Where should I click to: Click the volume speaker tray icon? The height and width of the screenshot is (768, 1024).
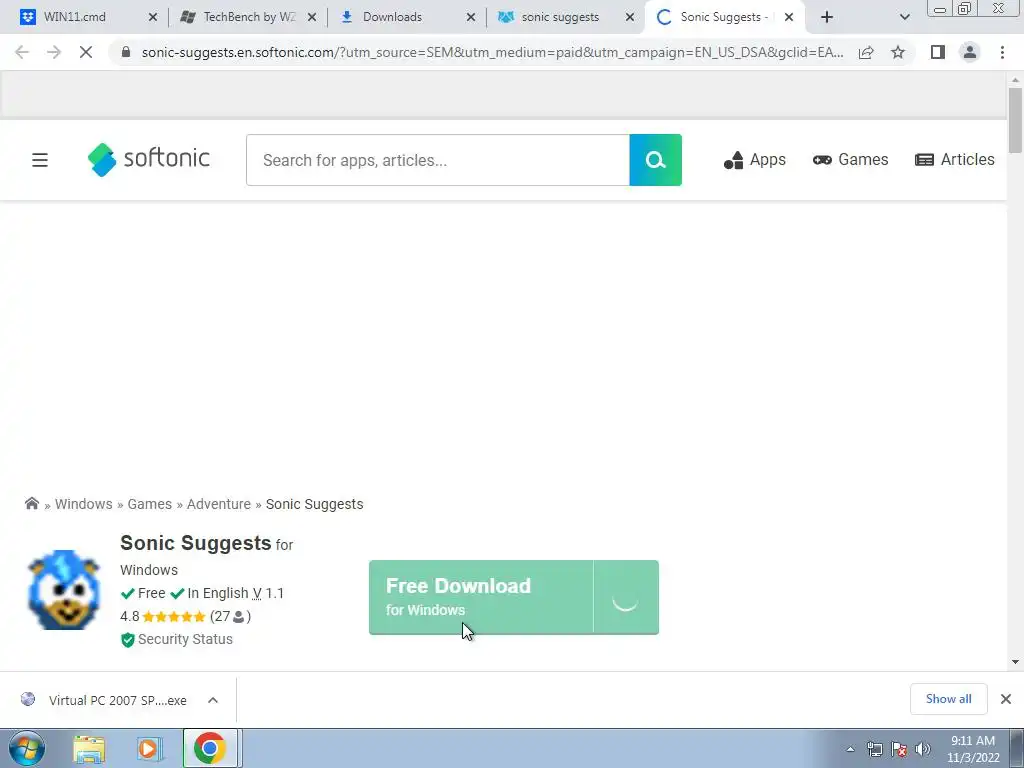coord(922,749)
